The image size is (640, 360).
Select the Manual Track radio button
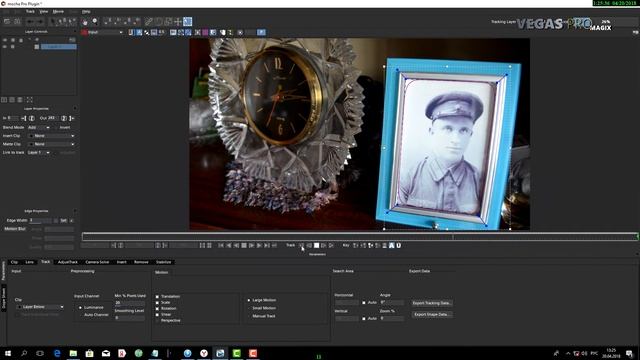[x=249, y=316]
